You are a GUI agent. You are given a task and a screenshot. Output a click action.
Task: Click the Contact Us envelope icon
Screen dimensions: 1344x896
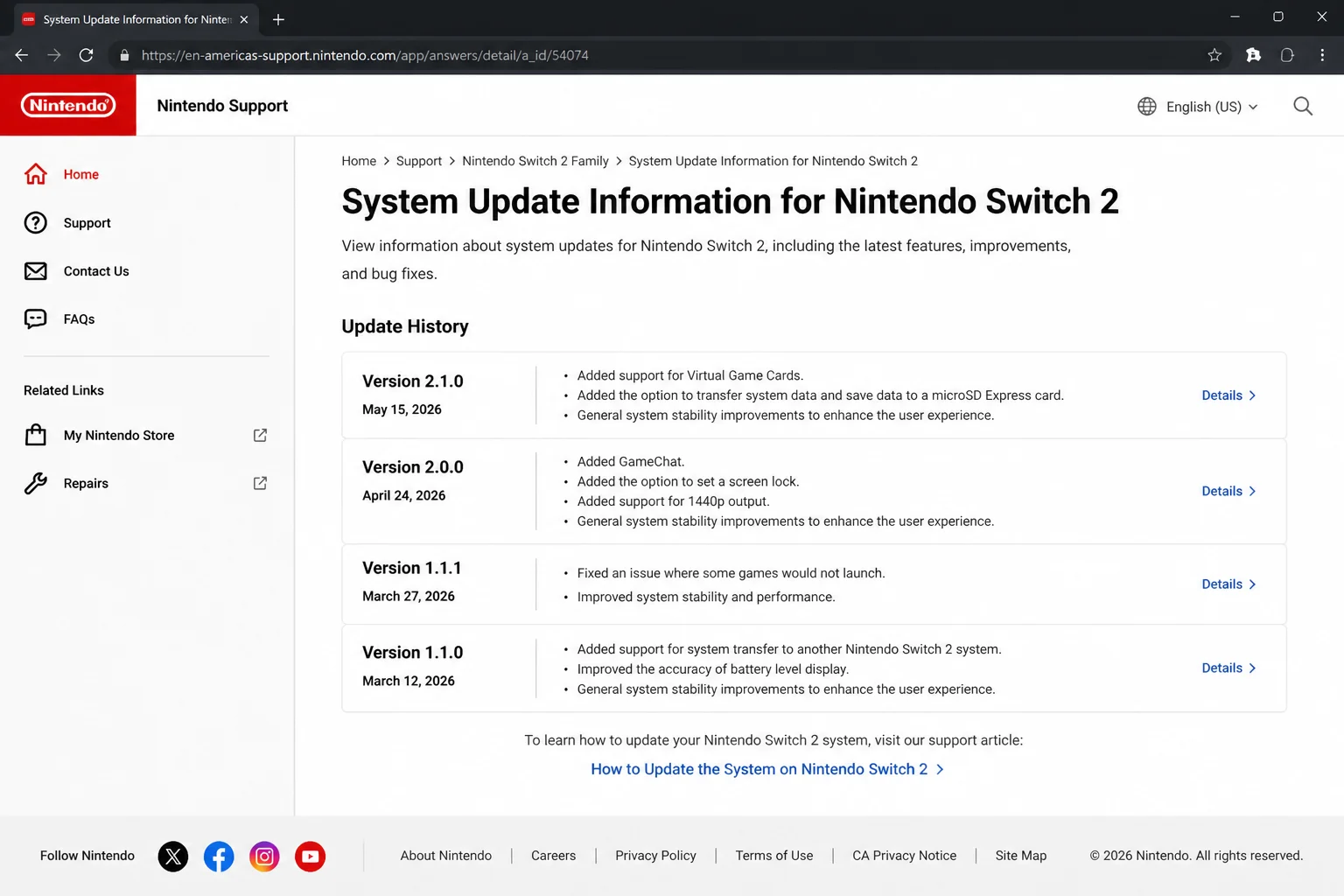coord(36,271)
